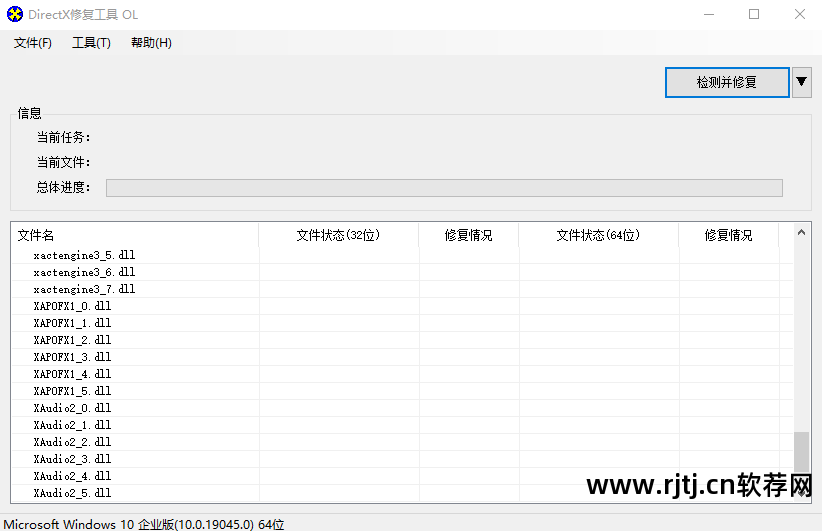Minimize the DirectX修复工具 window
Image resolution: width=822 pixels, height=531 pixels.
click(x=709, y=15)
